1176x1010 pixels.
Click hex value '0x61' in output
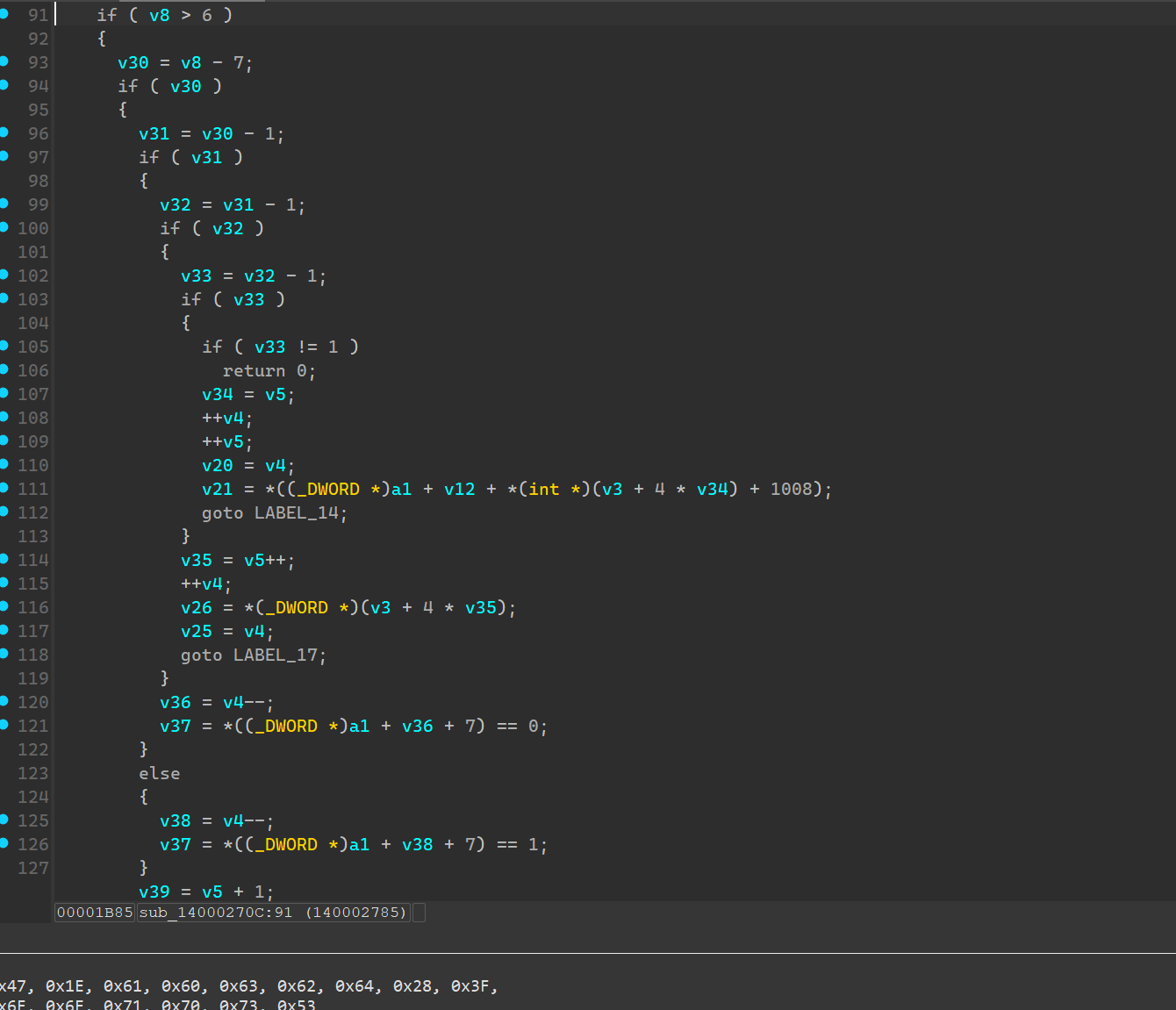124,986
